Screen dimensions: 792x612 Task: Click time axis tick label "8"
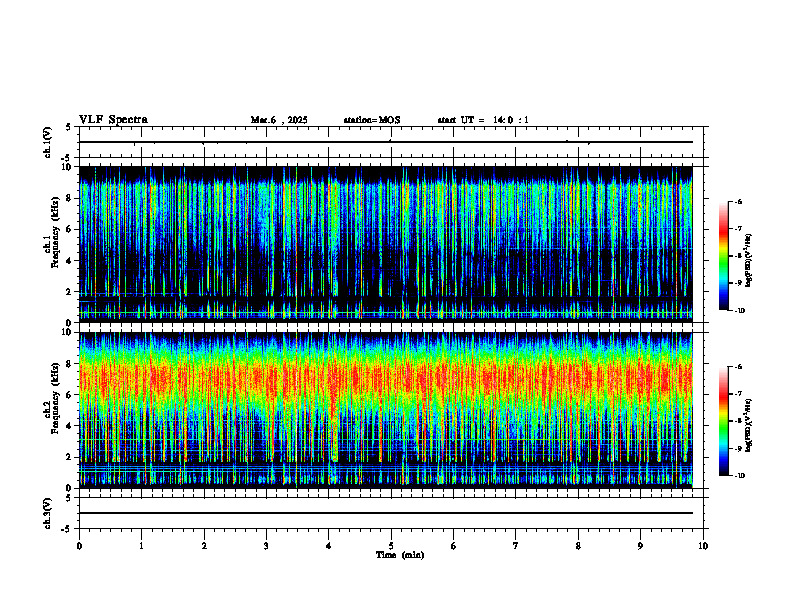pos(578,546)
